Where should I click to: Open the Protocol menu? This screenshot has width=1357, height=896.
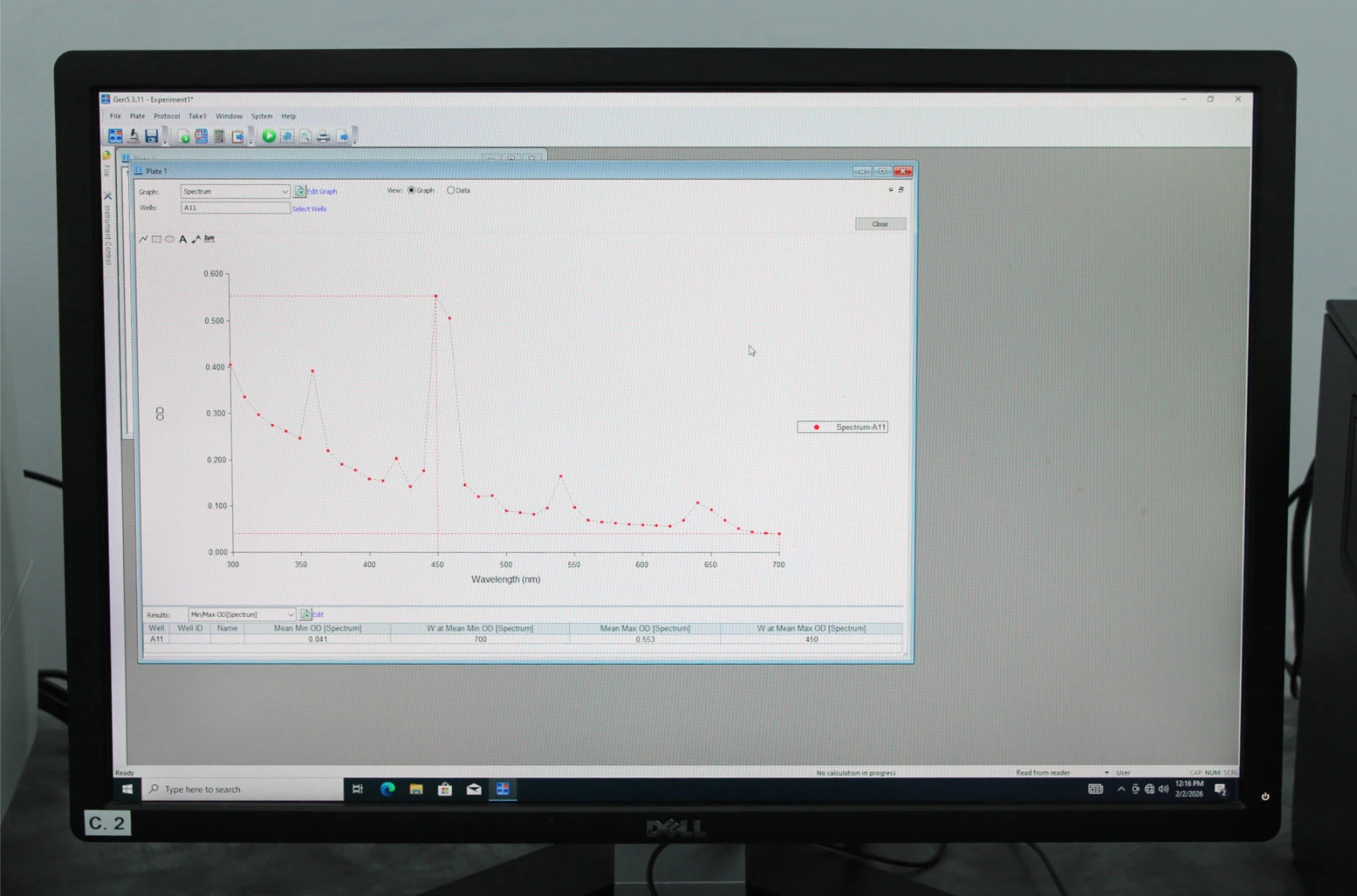[x=166, y=116]
